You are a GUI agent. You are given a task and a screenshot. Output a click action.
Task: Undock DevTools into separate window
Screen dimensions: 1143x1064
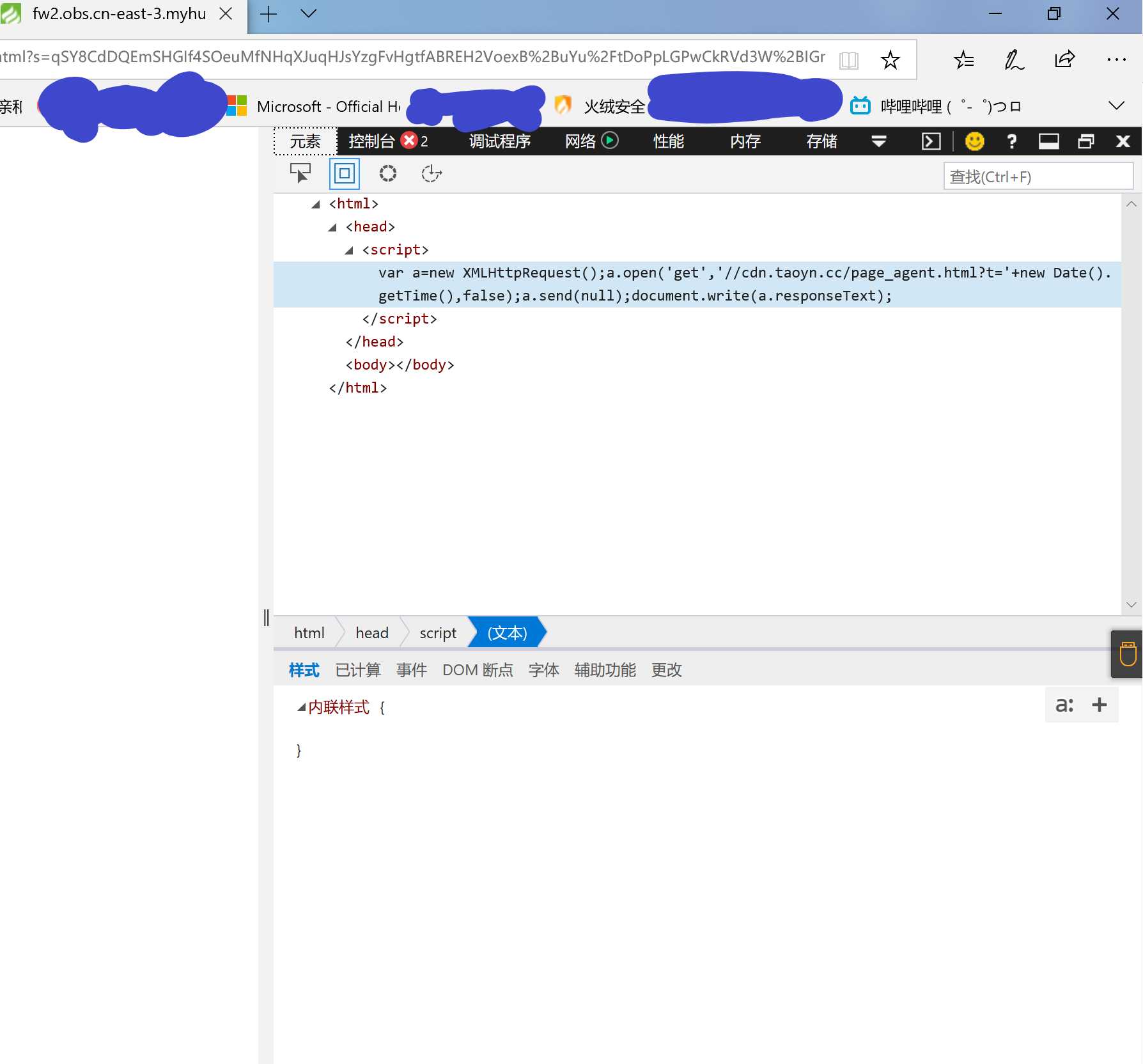point(1085,141)
